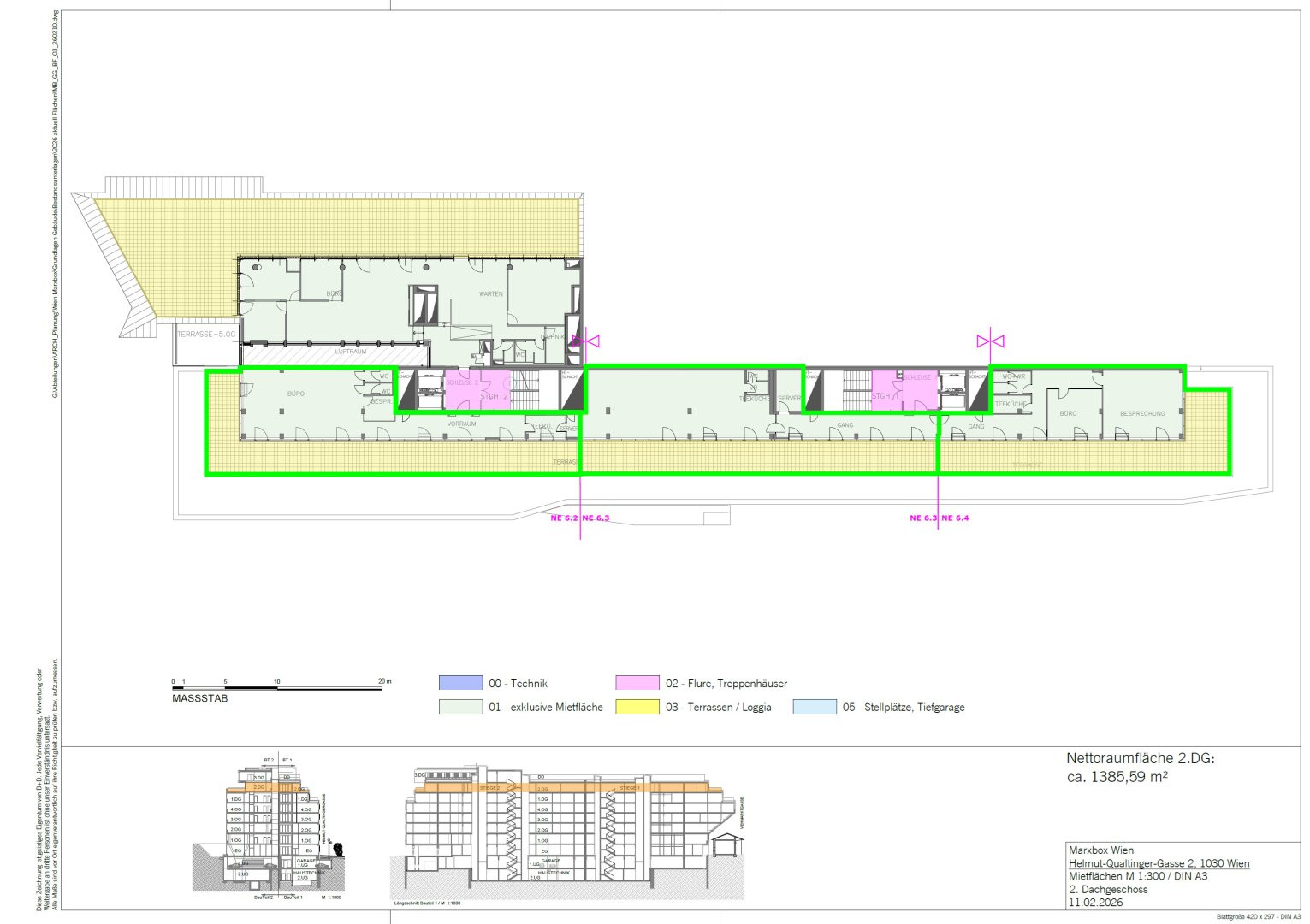The width and height of the screenshot is (1310, 924).
Task: Click the 'NE 6.2' unit label
Action: coord(564,518)
